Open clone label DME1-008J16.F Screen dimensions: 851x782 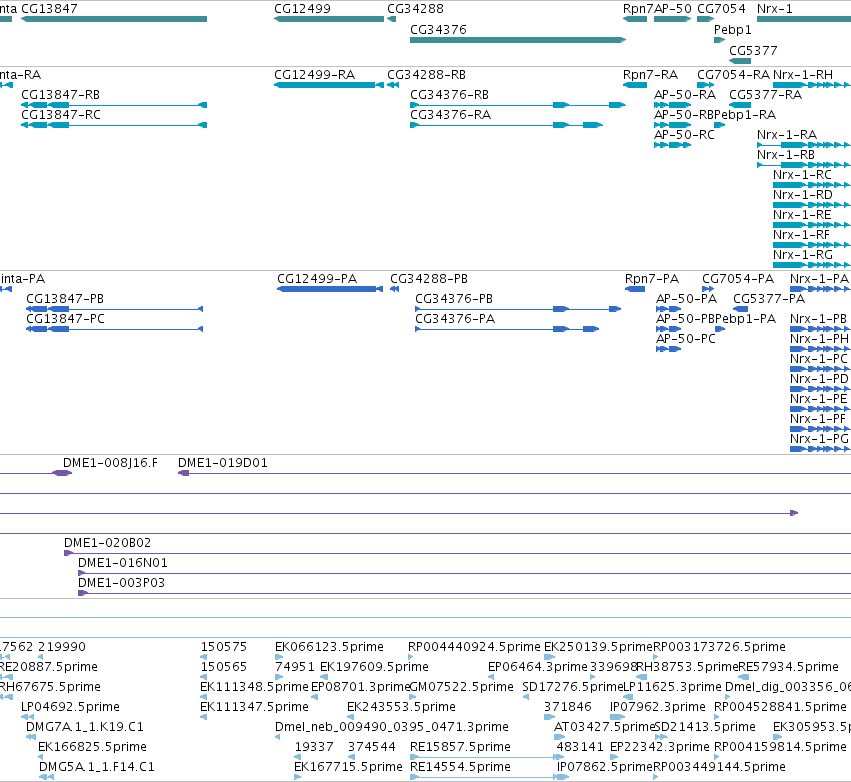pyautogui.click(x=110, y=462)
